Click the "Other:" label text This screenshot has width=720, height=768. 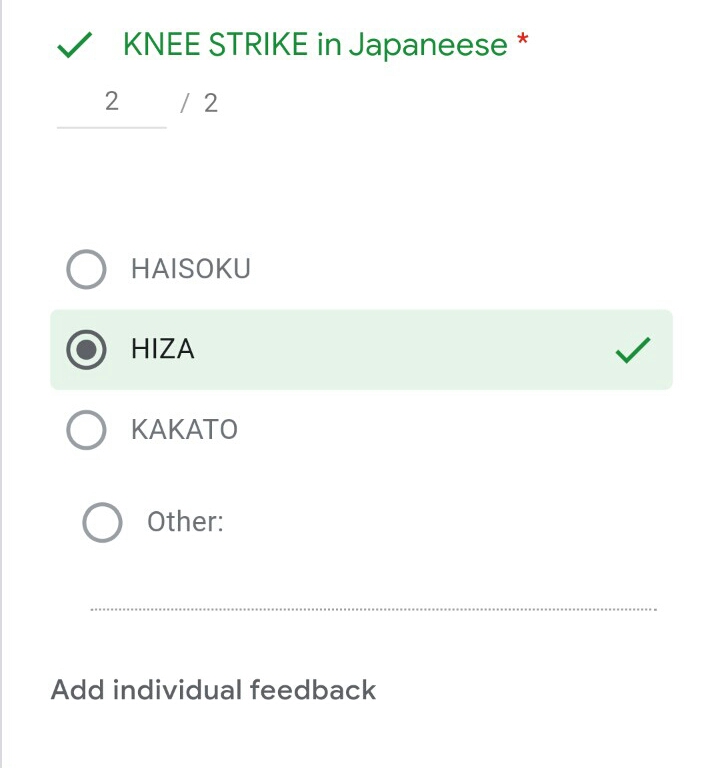(185, 522)
